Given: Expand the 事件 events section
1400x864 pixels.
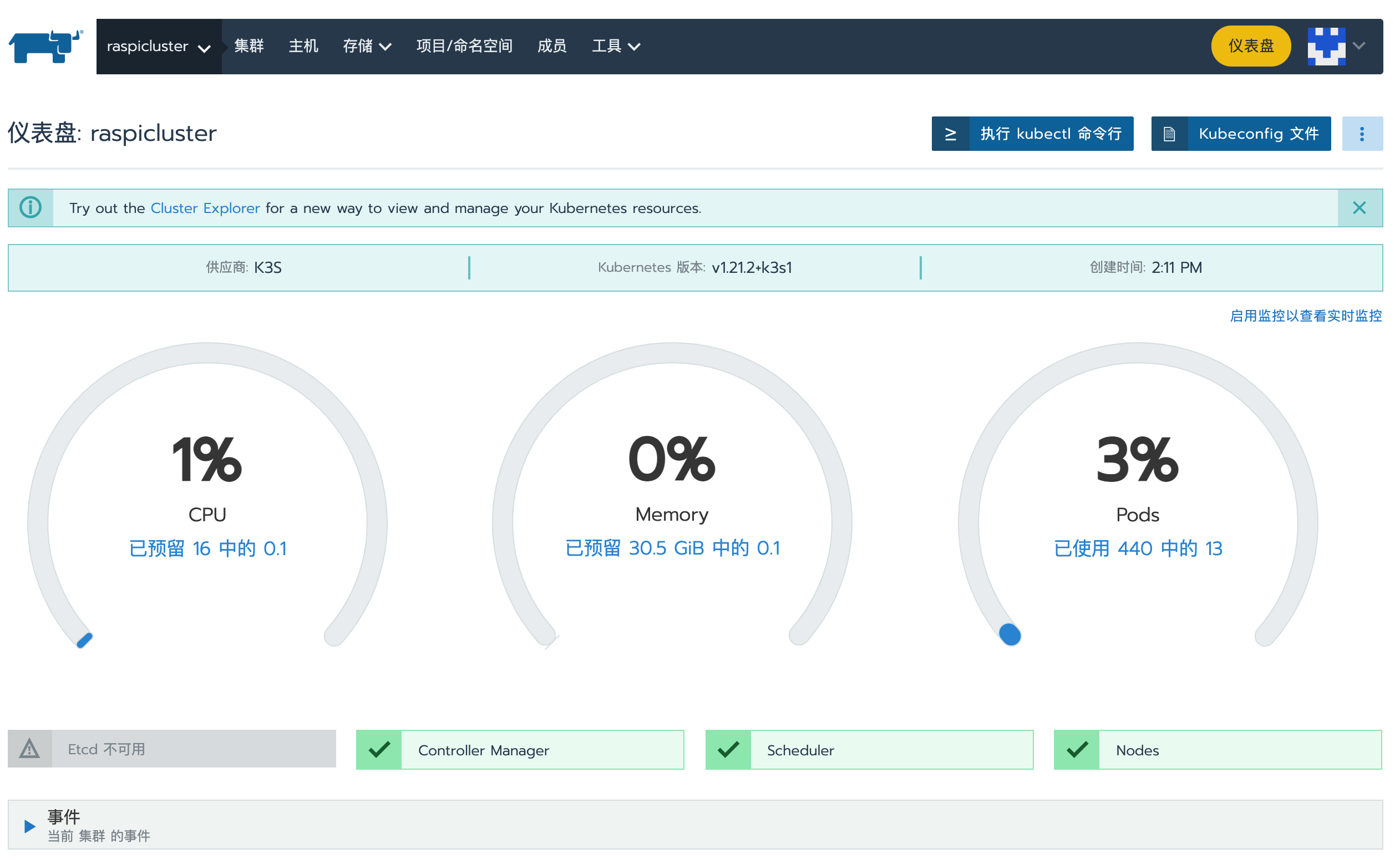Looking at the screenshot, I should click(30, 826).
